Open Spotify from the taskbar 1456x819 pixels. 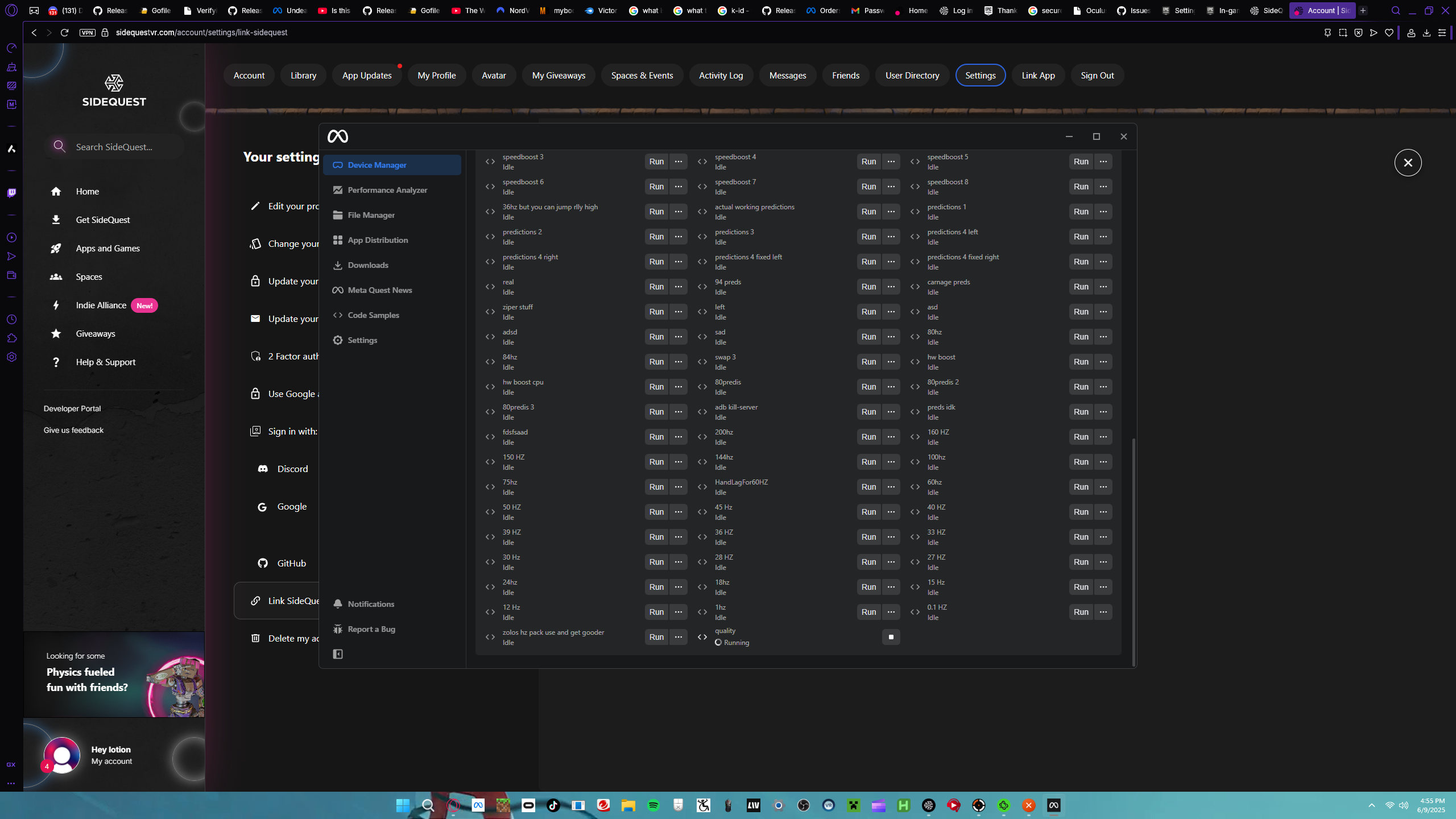point(653,805)
